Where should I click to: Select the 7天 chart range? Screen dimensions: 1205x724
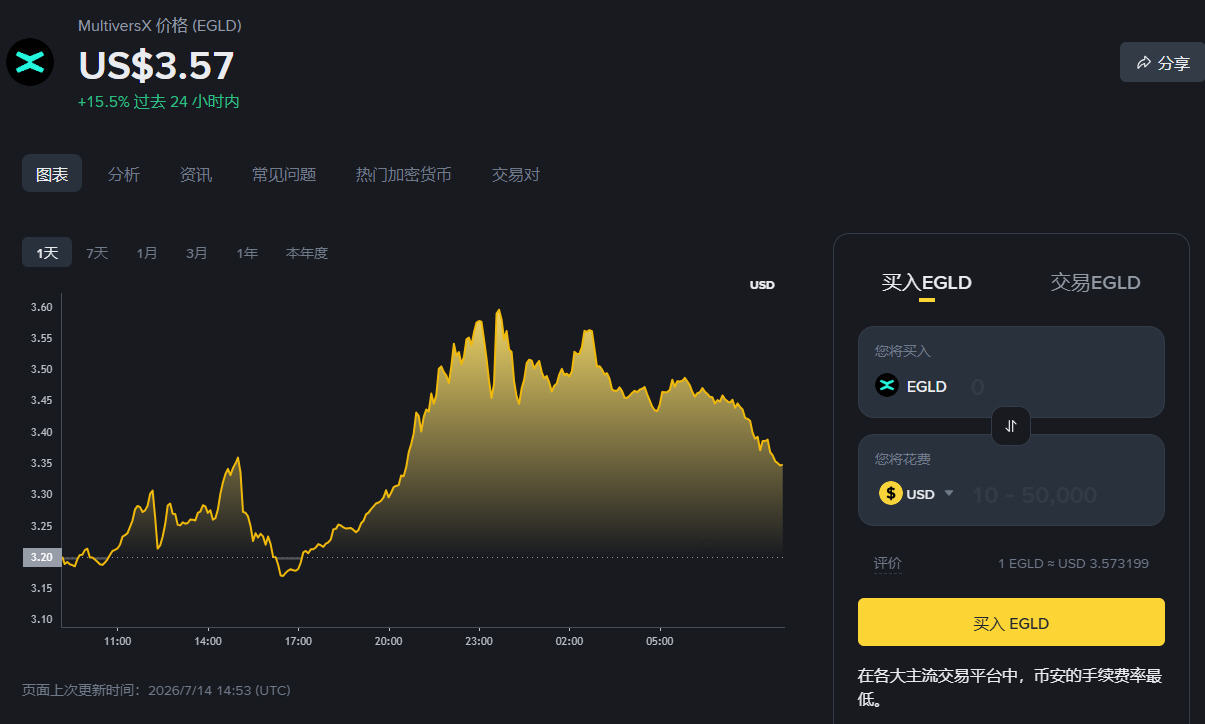coord(97,253)
